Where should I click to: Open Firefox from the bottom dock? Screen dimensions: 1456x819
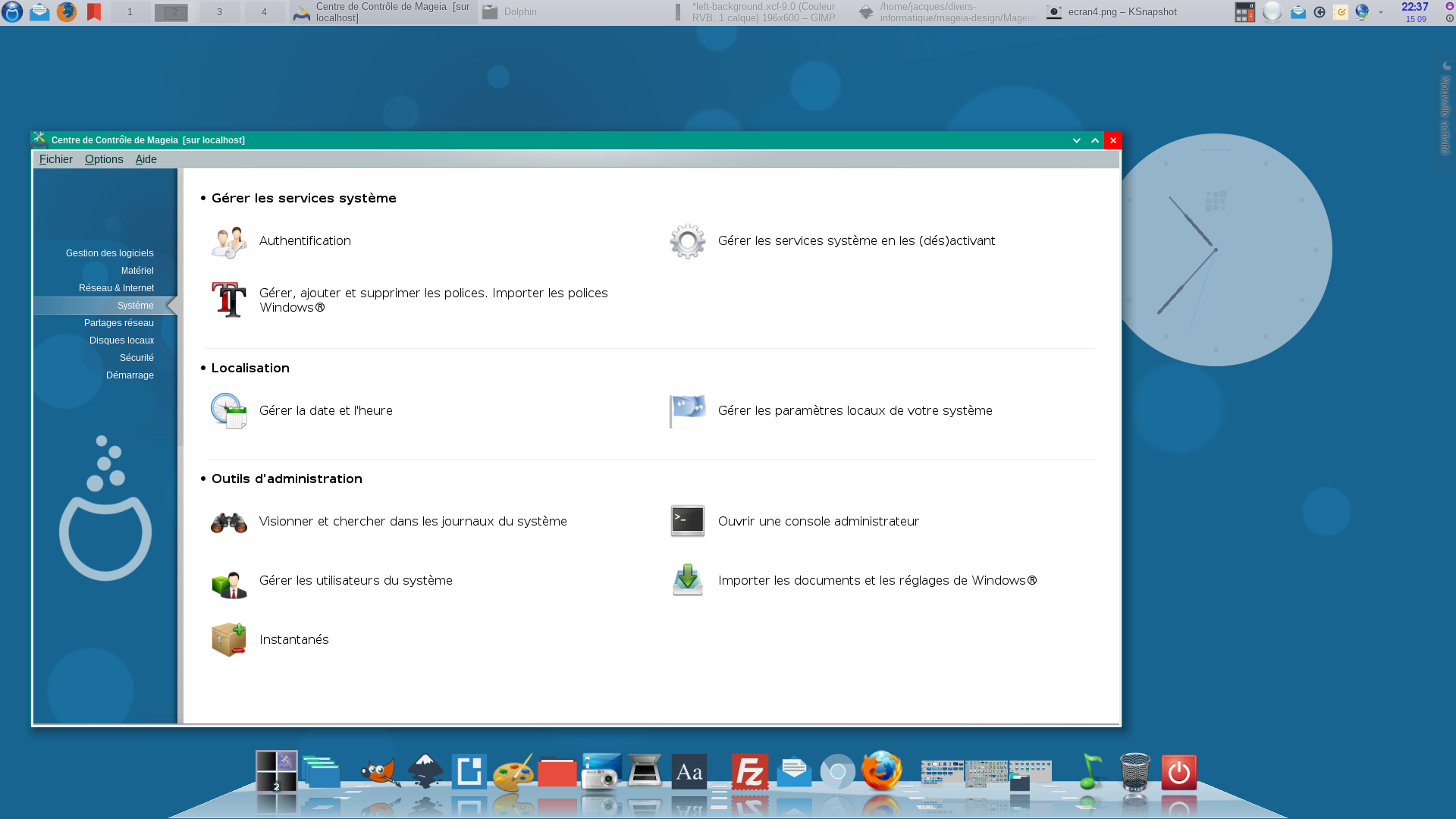[882, 771]
